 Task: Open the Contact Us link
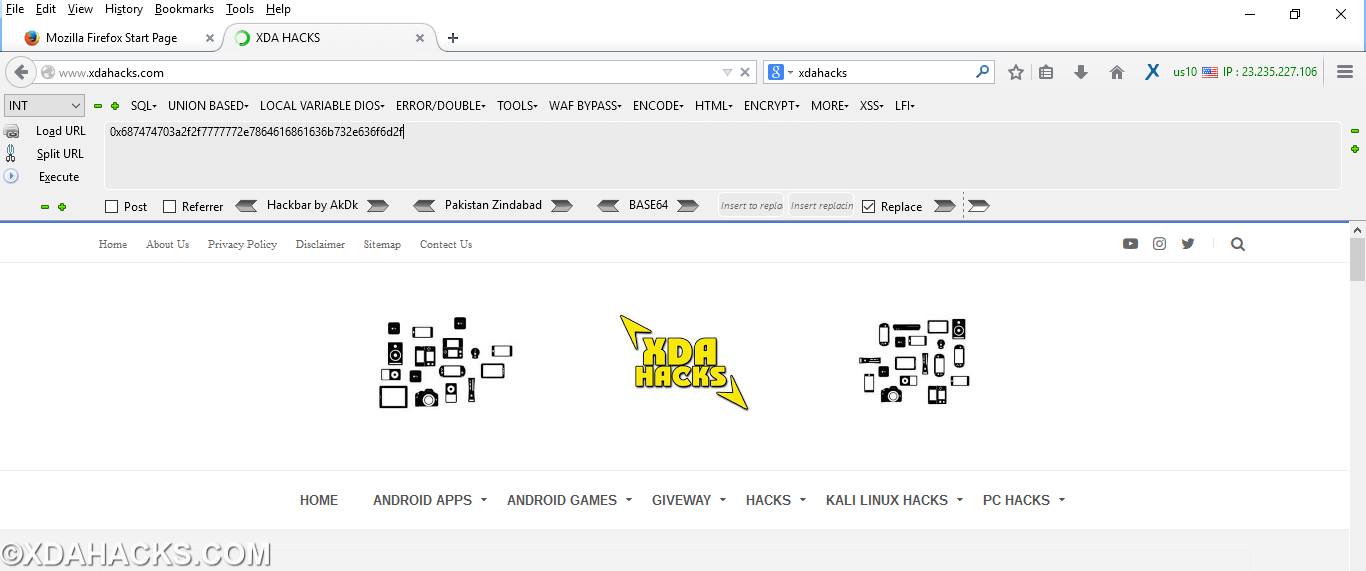(x=446, y=244)
